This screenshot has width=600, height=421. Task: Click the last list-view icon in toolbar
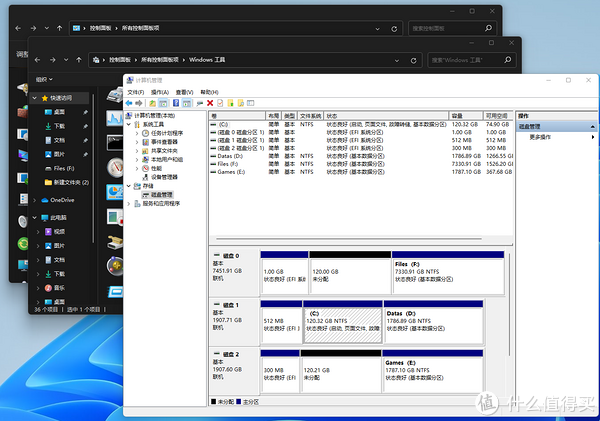[251, 103]
